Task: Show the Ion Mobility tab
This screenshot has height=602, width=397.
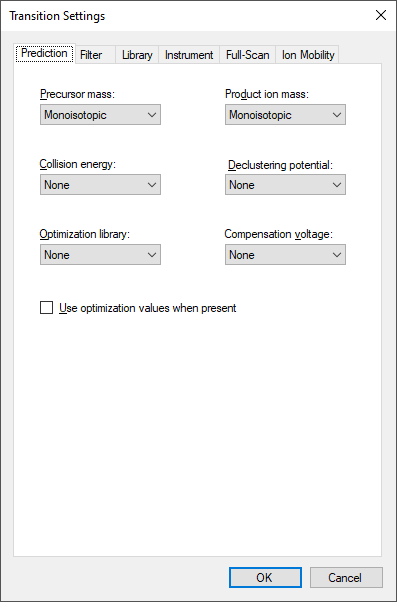Action: (x=308, y=55)
